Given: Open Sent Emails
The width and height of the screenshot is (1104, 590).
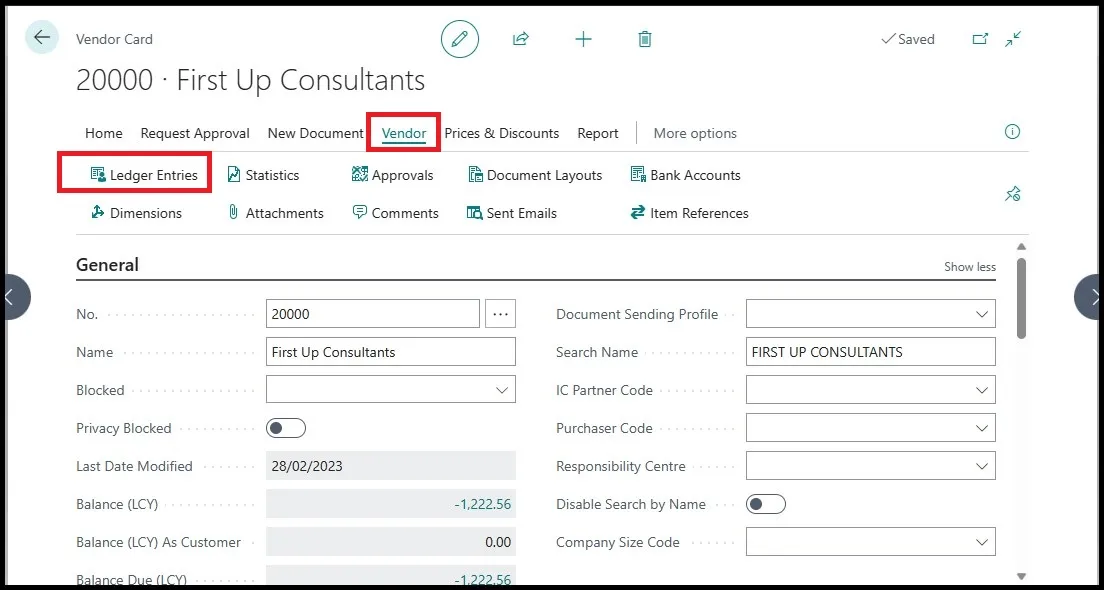Looking at the screenshot, I should pos(512,213).
